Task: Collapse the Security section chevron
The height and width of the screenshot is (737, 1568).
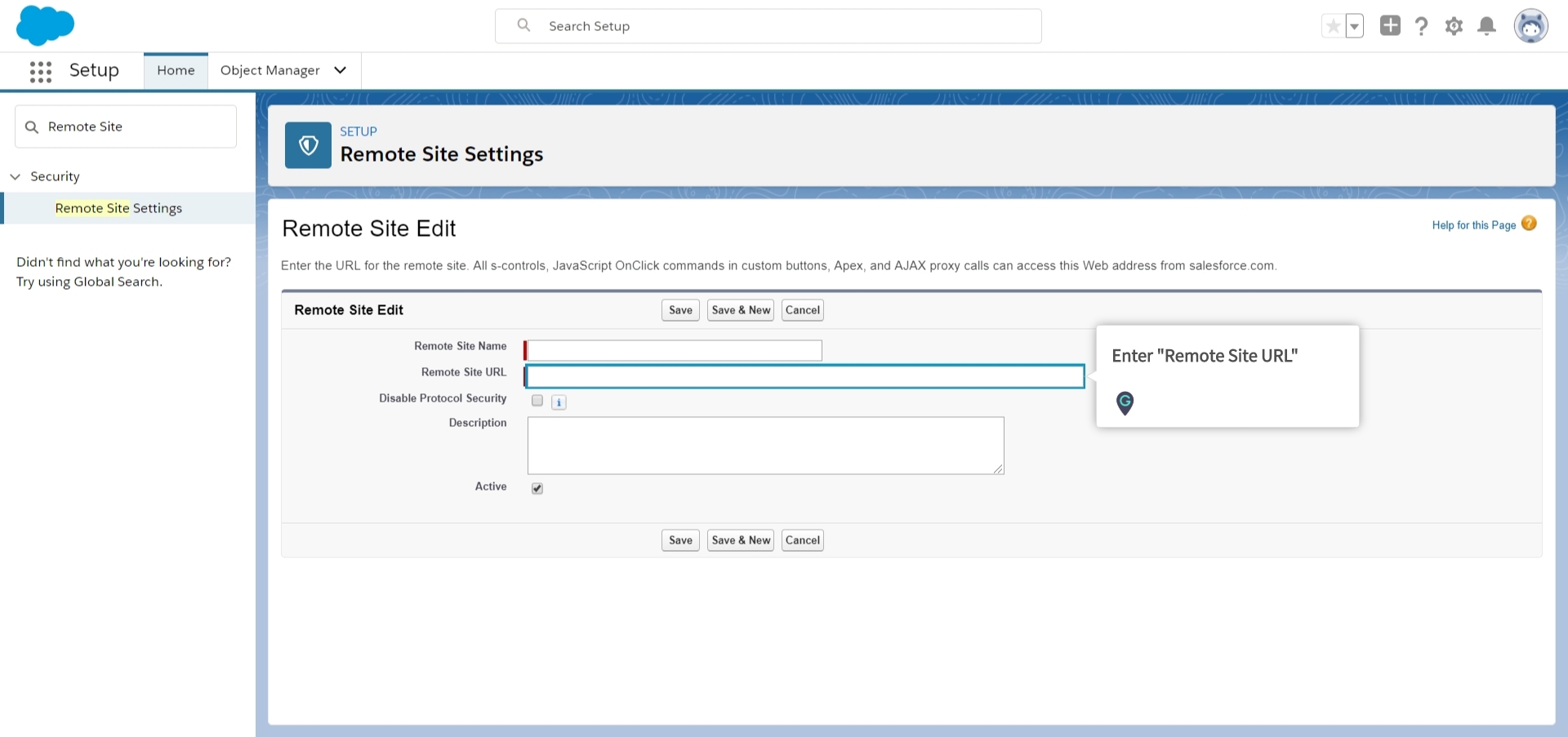Action: (x=15, y=176)
